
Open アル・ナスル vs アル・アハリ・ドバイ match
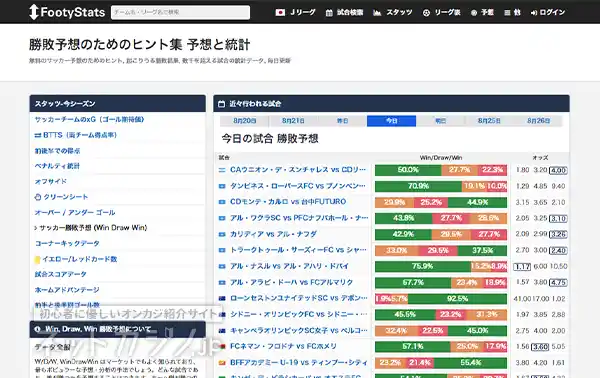[289, 266]
